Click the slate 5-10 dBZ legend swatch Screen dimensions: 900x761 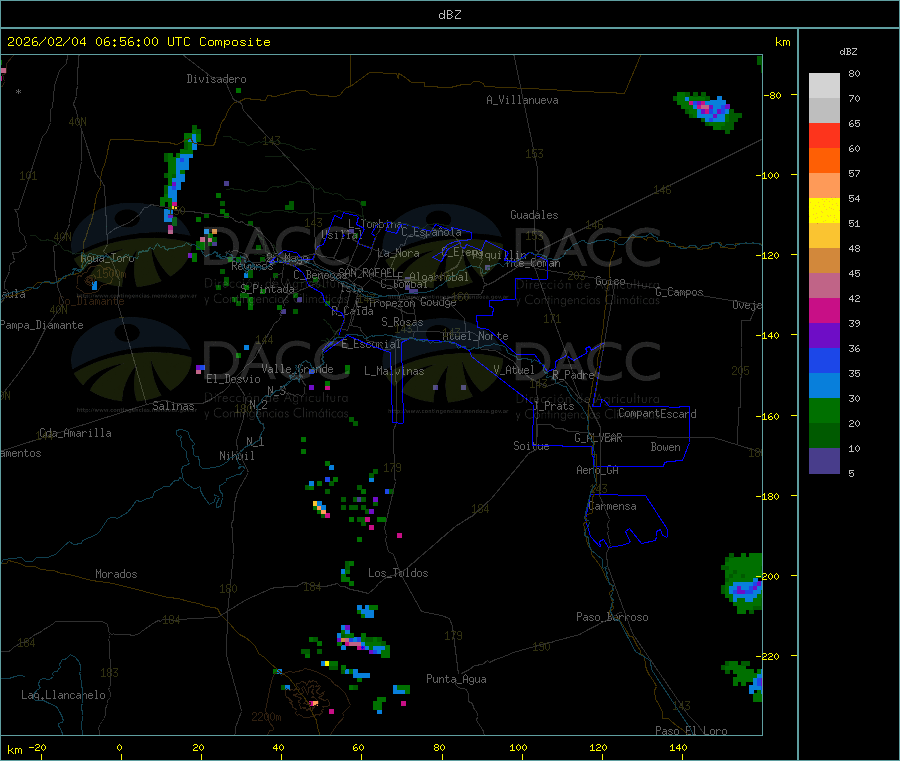pyautogui.click(x=824, y=461)
